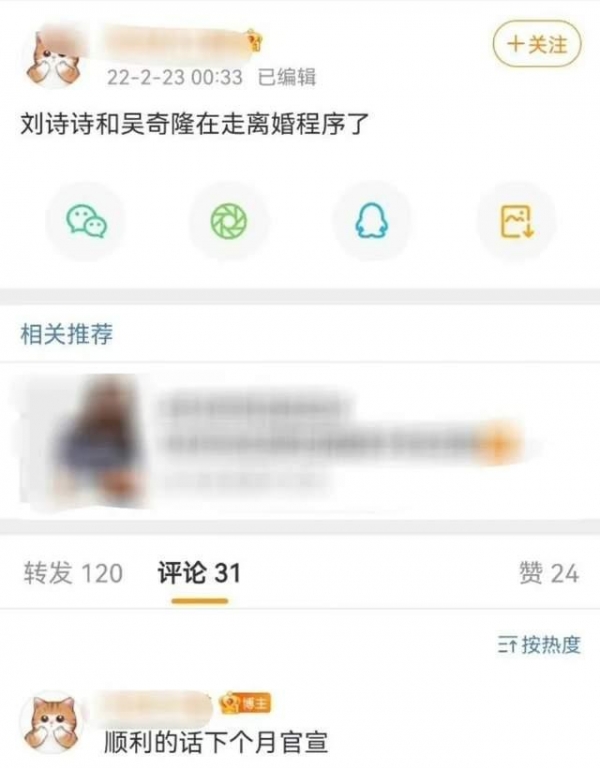The image size is (600, 768).
Task: Share via the green aperture Moments icon
Action: (x=229, y=221)
